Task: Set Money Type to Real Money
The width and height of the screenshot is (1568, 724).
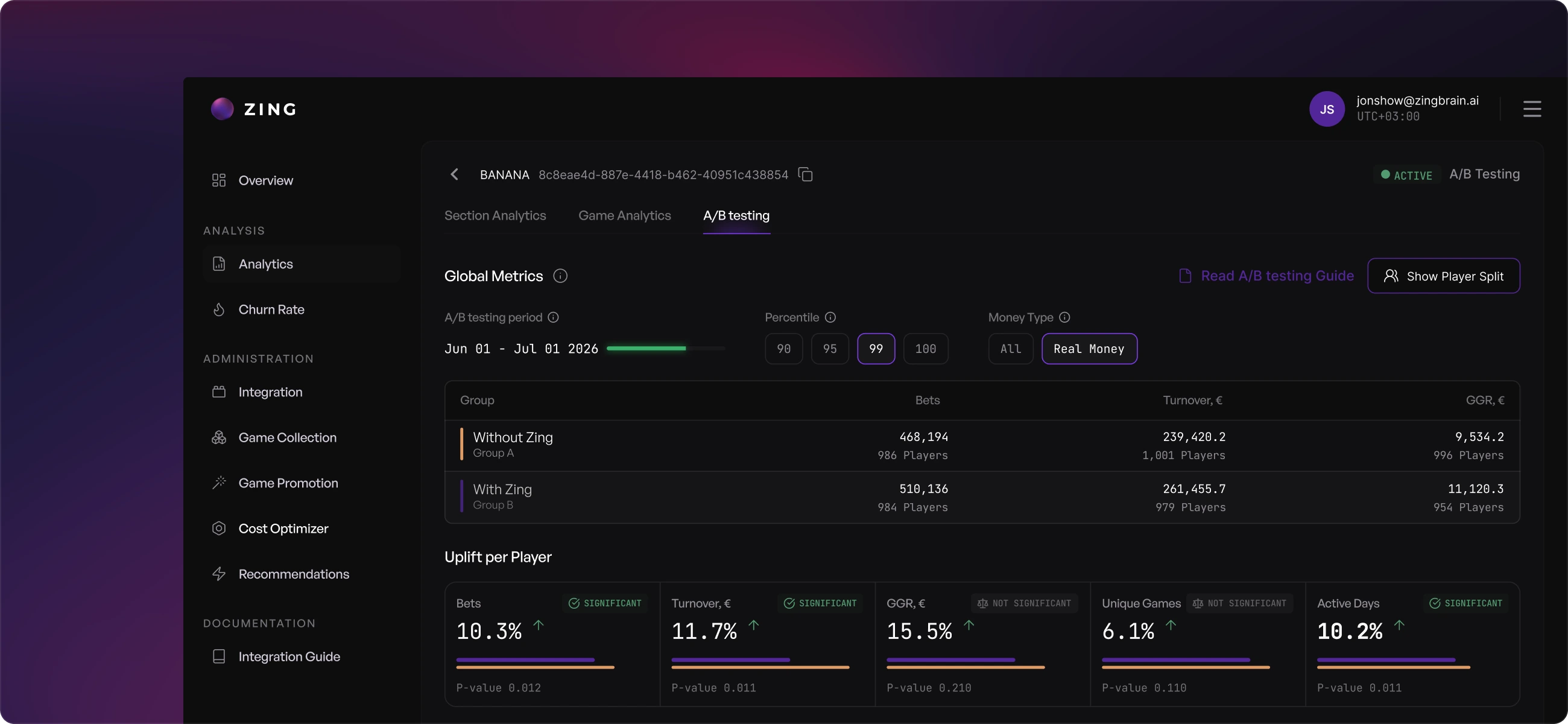Action: click(x=1089, y=348)
